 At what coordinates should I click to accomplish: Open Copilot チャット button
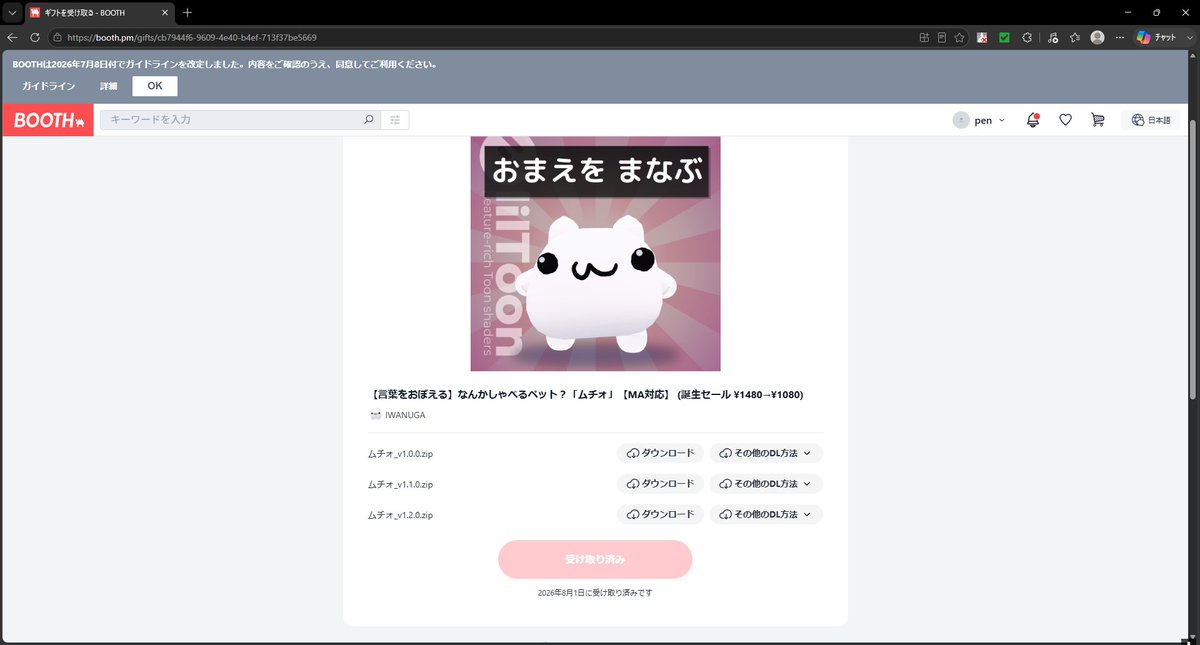click(1157, 37)
